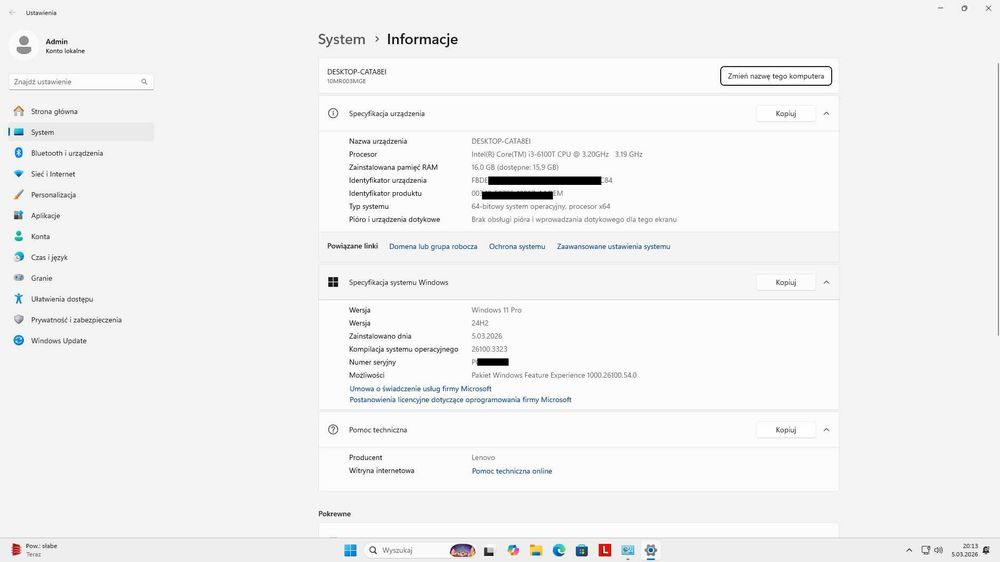Click the Settings gear taskbar icon
Image resolution: width=1000 pixels, height=562 pixels.
pos(651,551)
